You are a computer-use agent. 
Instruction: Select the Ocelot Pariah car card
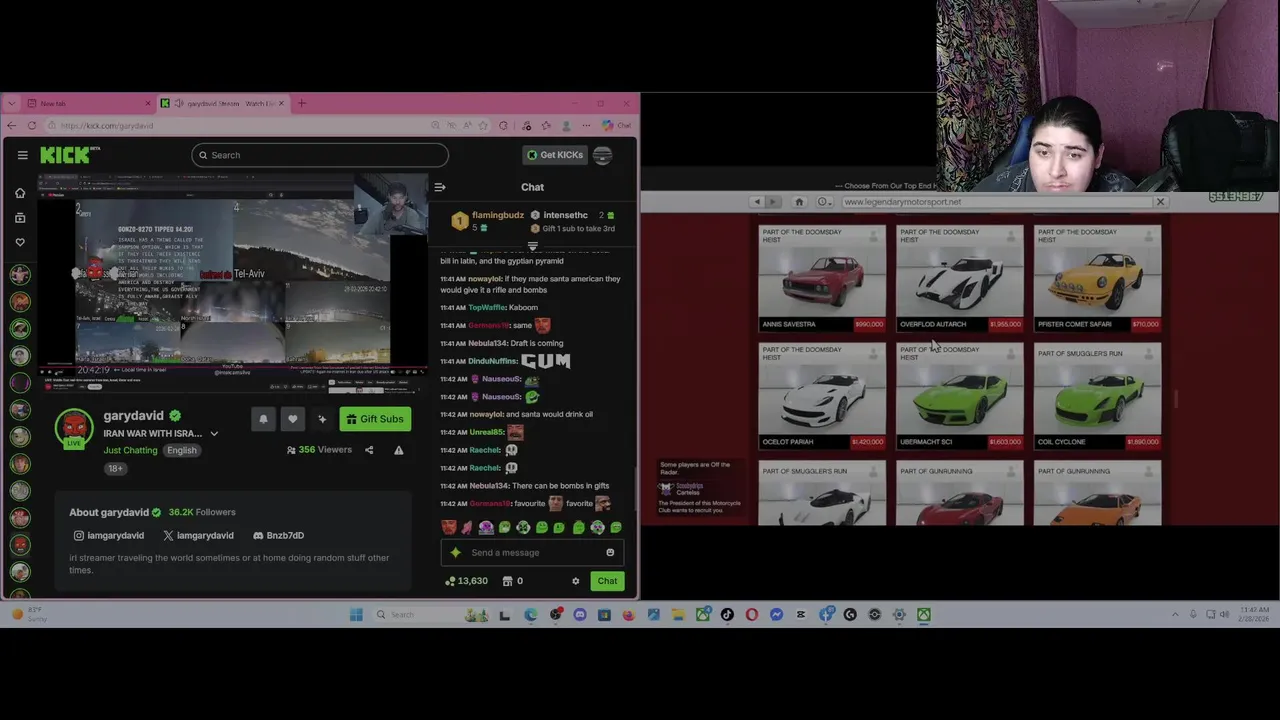[x=822, y=396]
